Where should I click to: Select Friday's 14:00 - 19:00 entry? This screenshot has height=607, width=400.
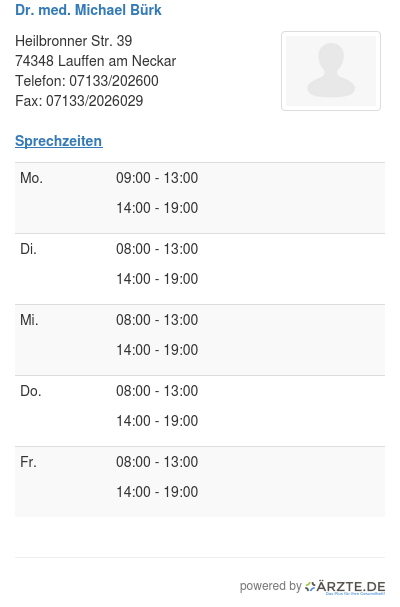157,492
